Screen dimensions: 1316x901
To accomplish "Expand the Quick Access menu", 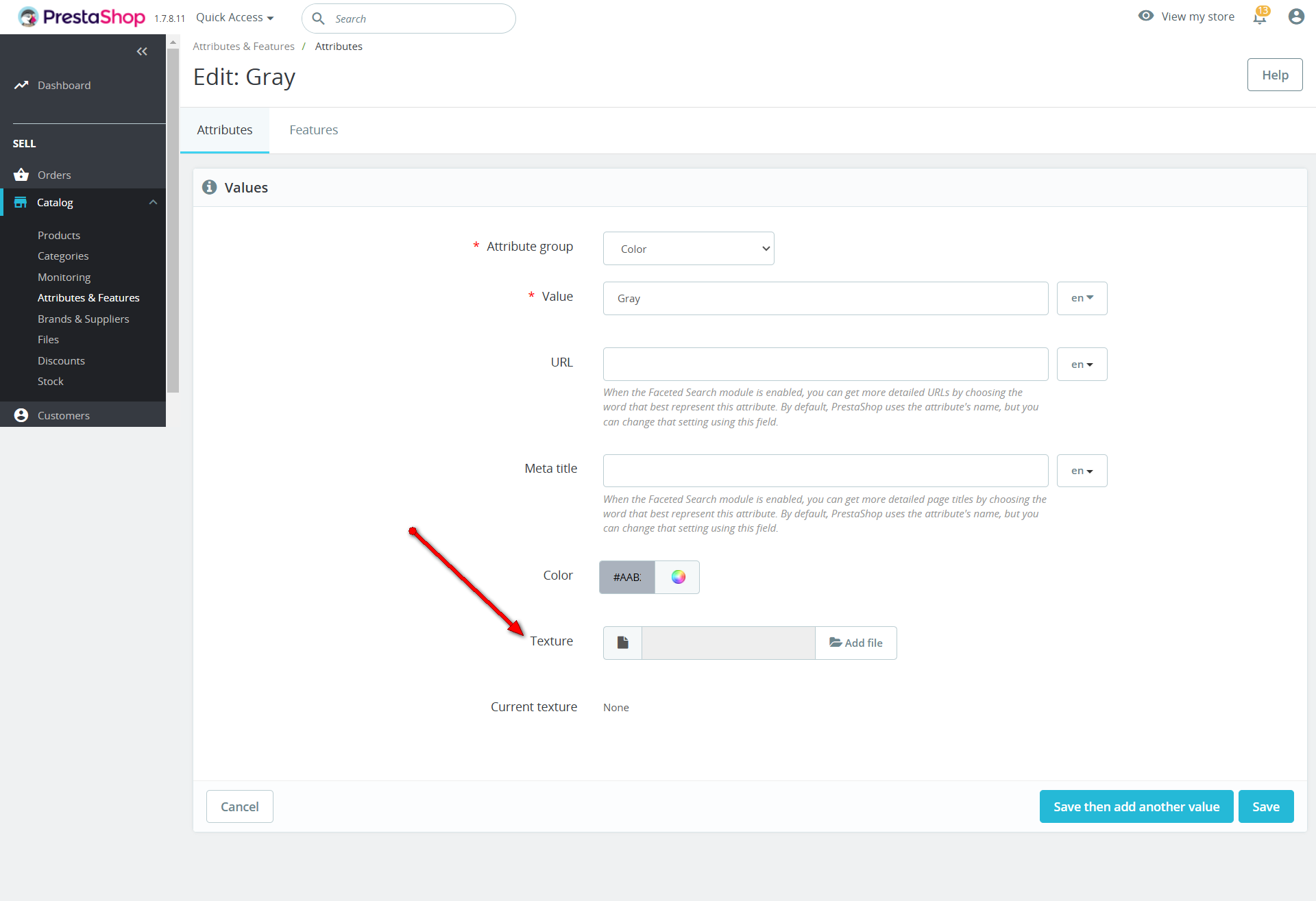I will pos(234,18).
